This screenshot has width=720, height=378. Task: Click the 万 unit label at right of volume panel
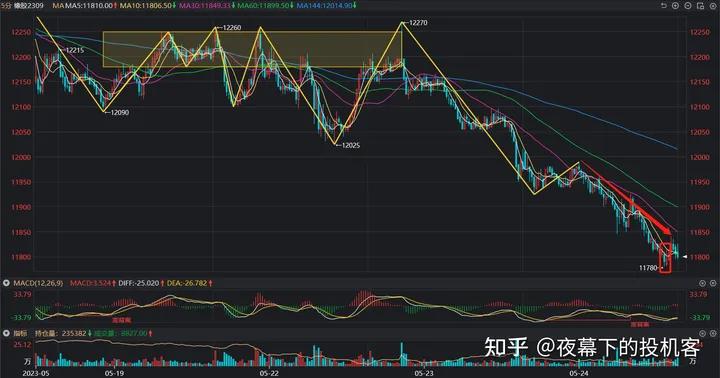click(692, 361)
